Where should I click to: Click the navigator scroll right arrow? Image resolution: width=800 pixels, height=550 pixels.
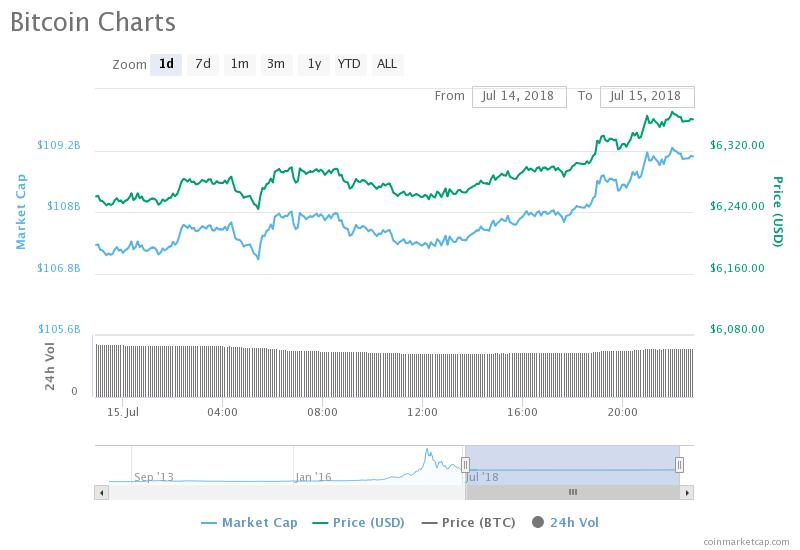(687, 492)
